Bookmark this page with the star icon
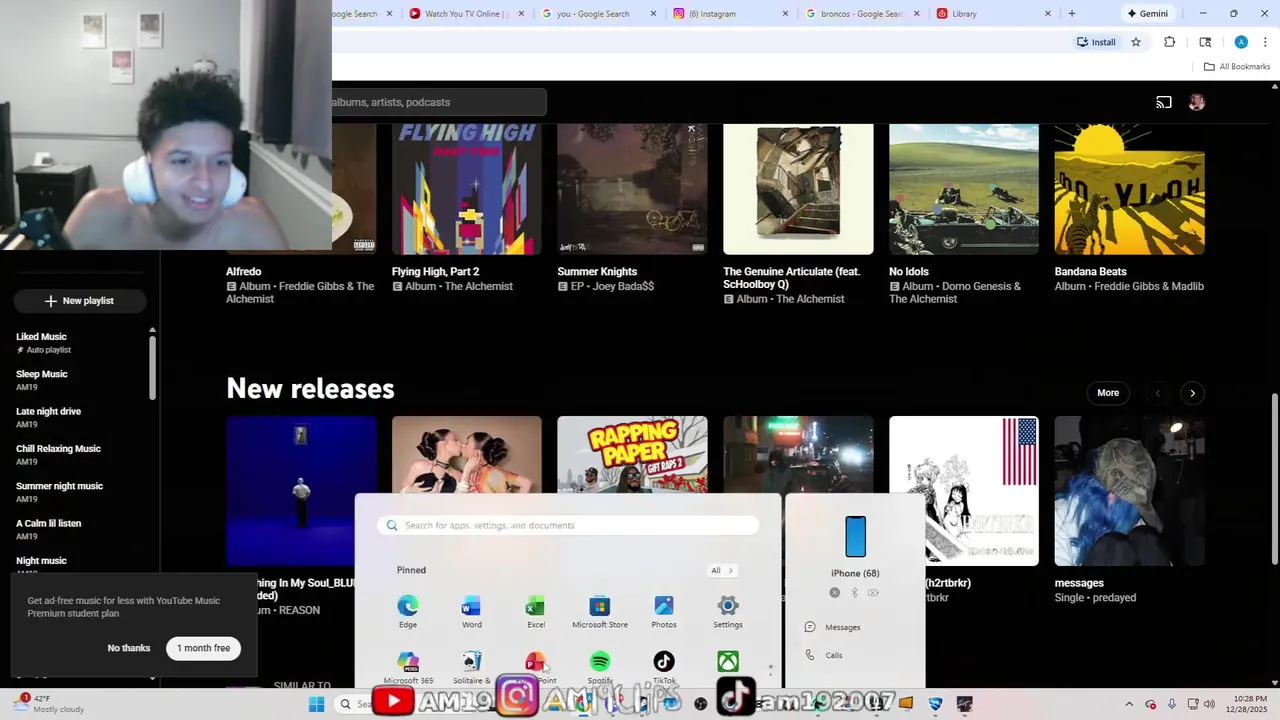The width and height of the screenshot is (1280, 720). (x=1136, y=42)
